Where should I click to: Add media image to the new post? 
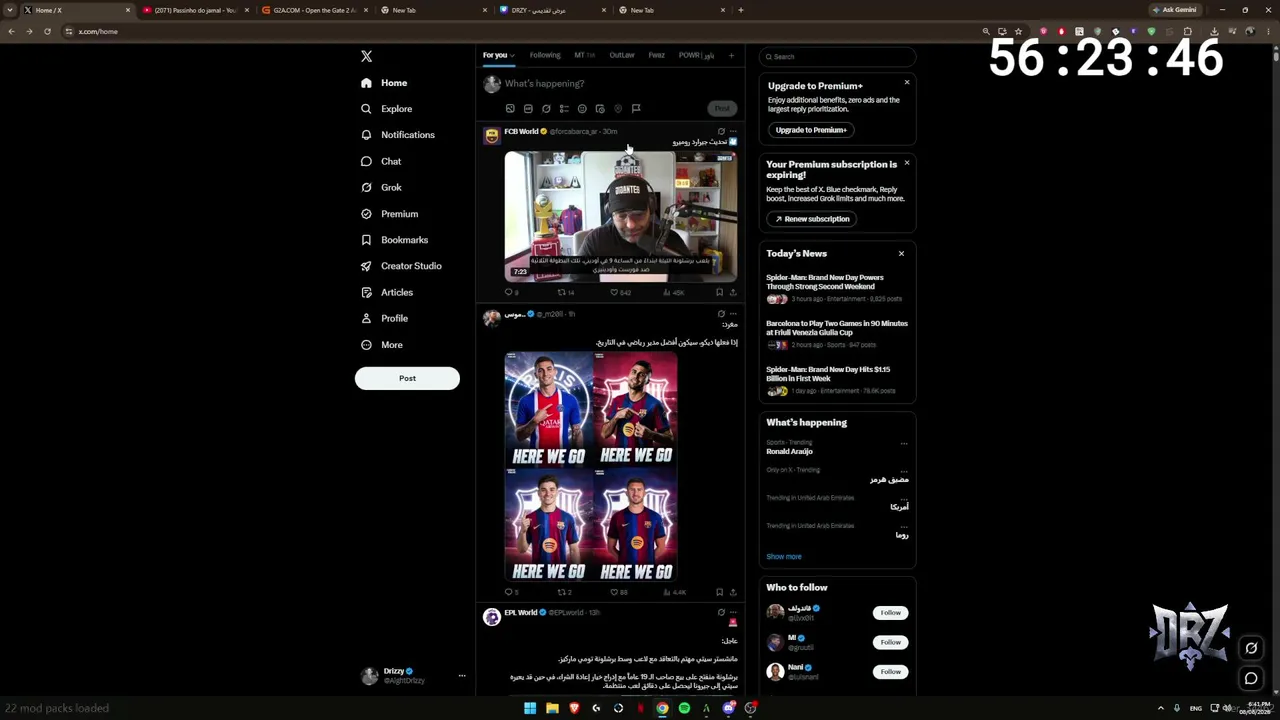click(510, 109)
